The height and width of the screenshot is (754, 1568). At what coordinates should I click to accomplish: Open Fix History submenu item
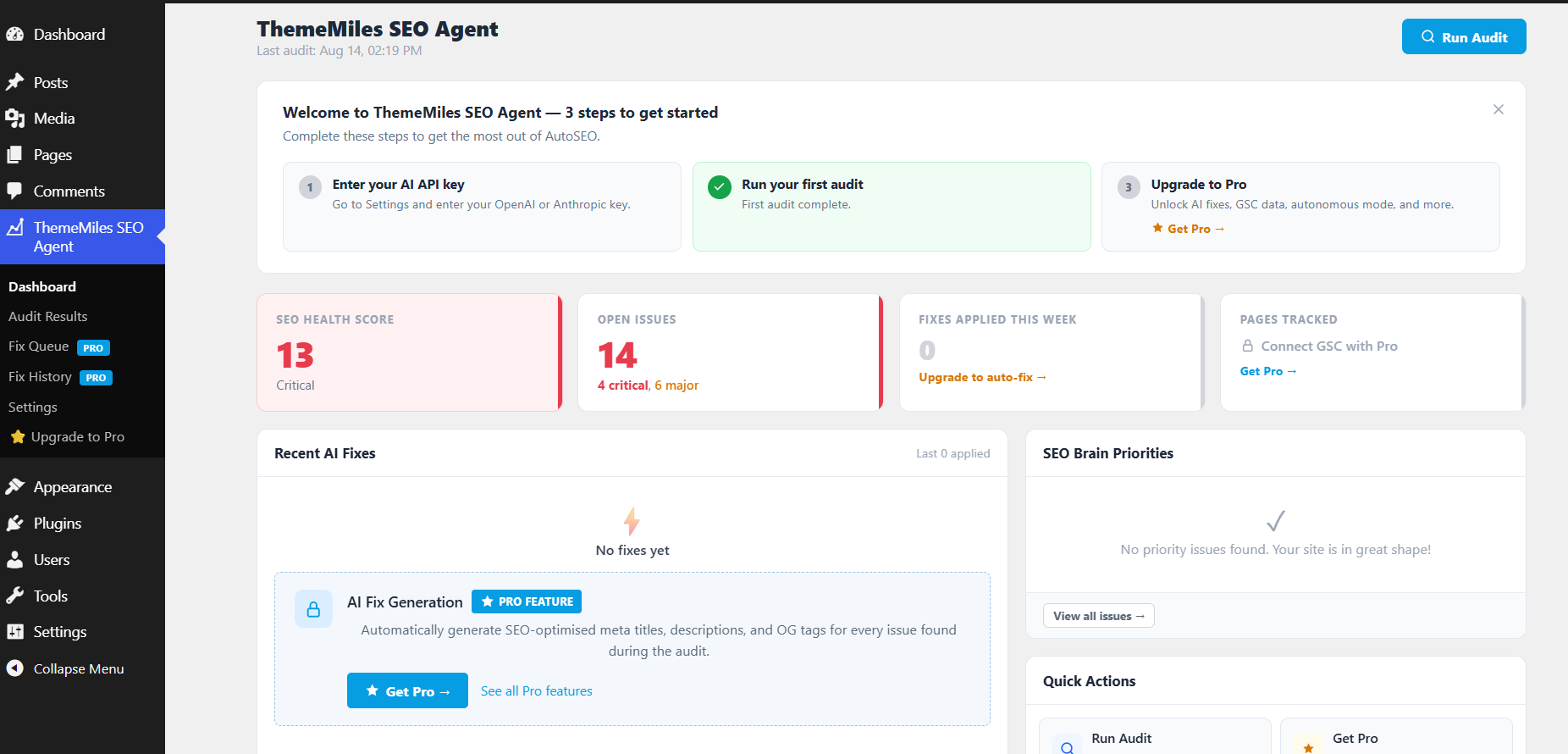(40, 377)
